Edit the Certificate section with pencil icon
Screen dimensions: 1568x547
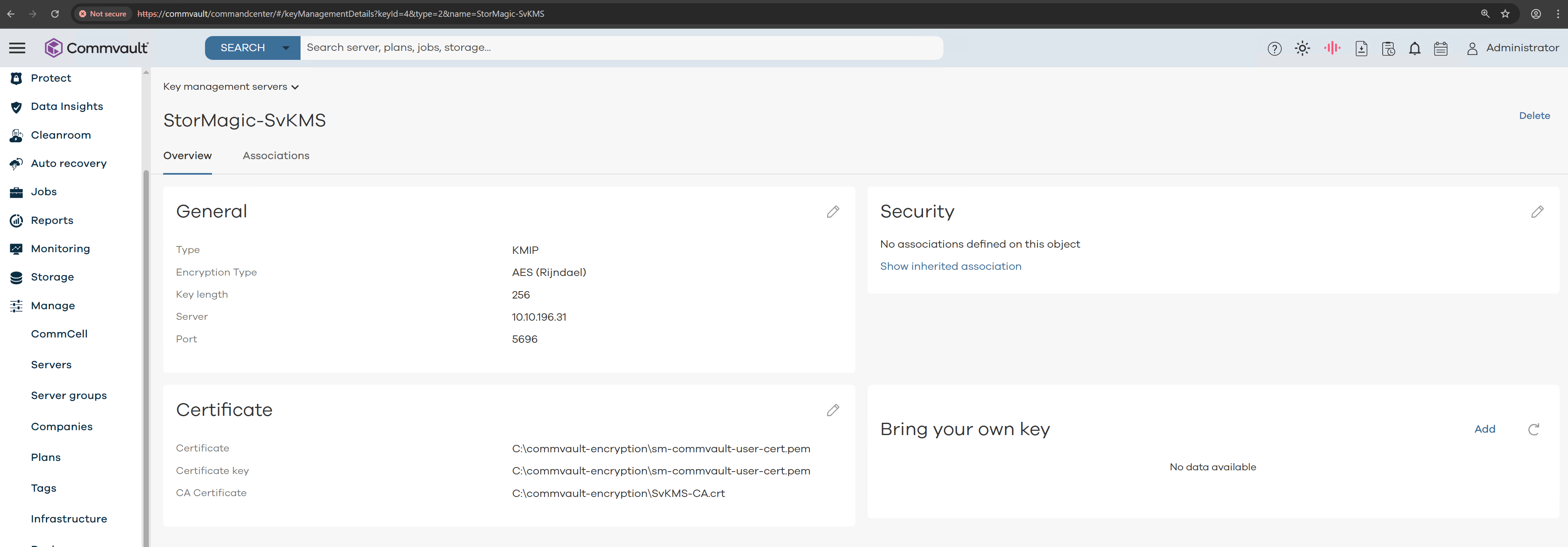[833, 410]
